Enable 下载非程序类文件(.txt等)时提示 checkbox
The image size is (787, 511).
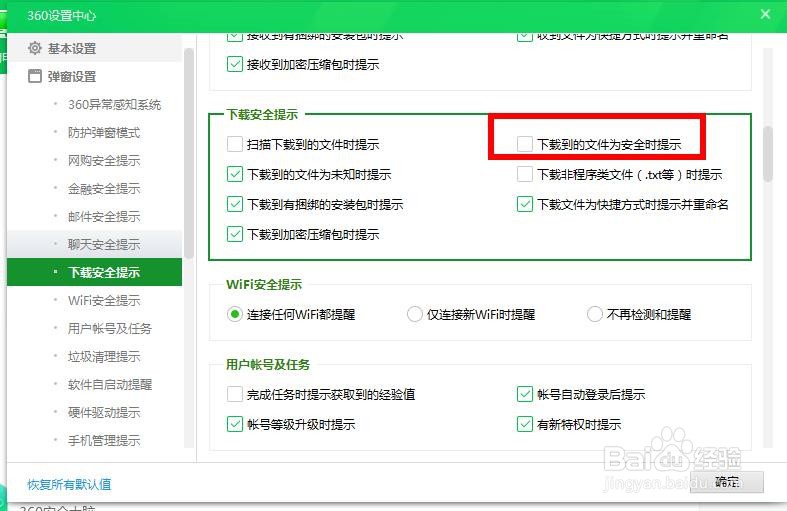[x=524, y=174]
